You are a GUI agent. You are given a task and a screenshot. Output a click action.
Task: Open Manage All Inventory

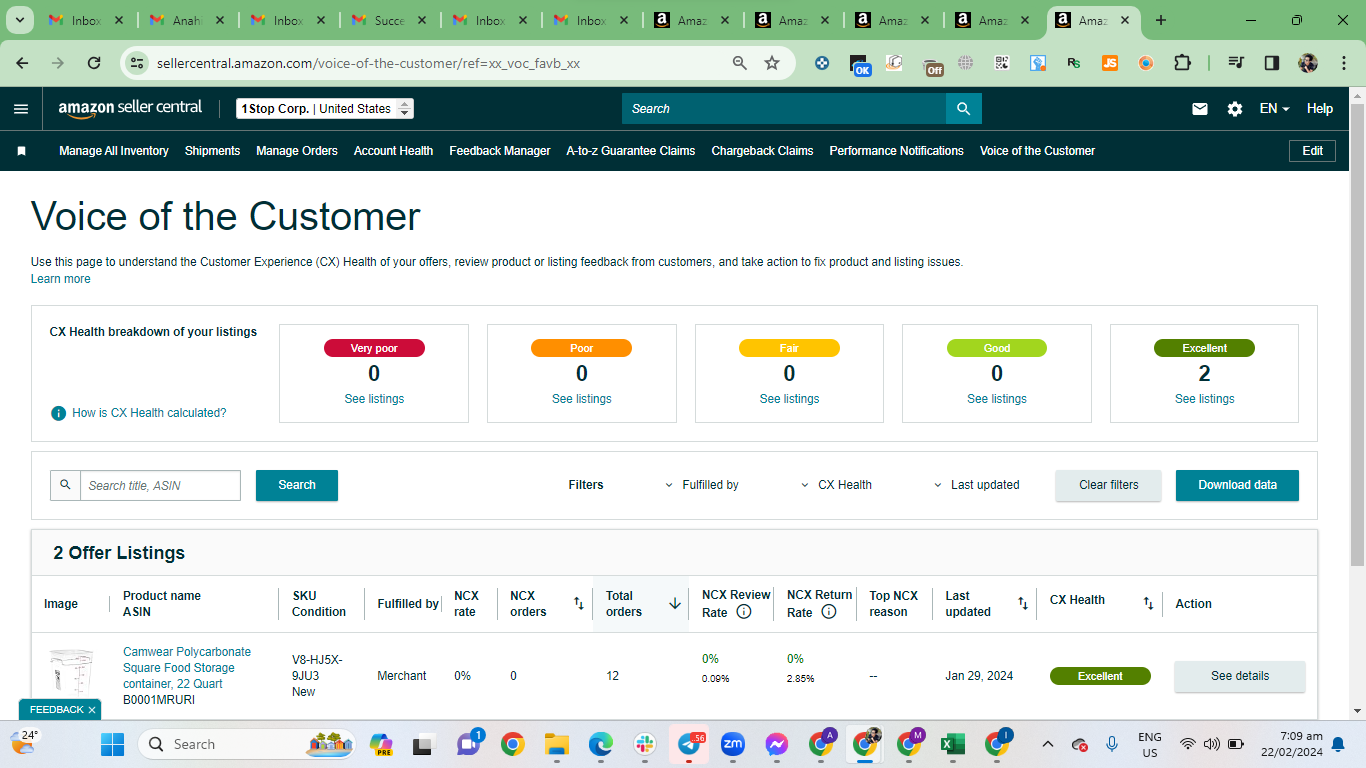pos(114,151)
